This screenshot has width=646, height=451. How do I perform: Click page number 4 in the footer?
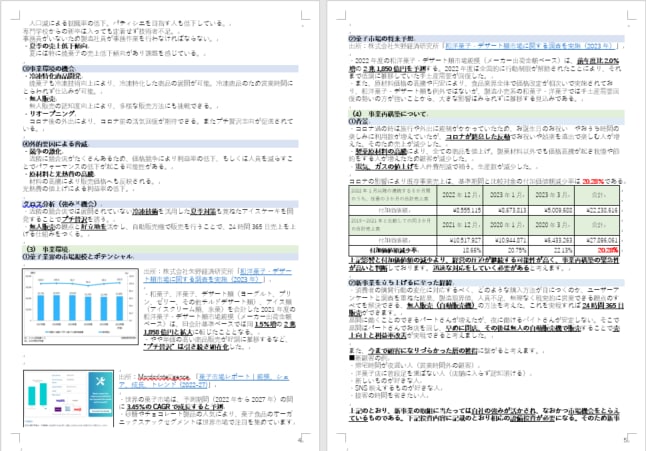point(300,440)
